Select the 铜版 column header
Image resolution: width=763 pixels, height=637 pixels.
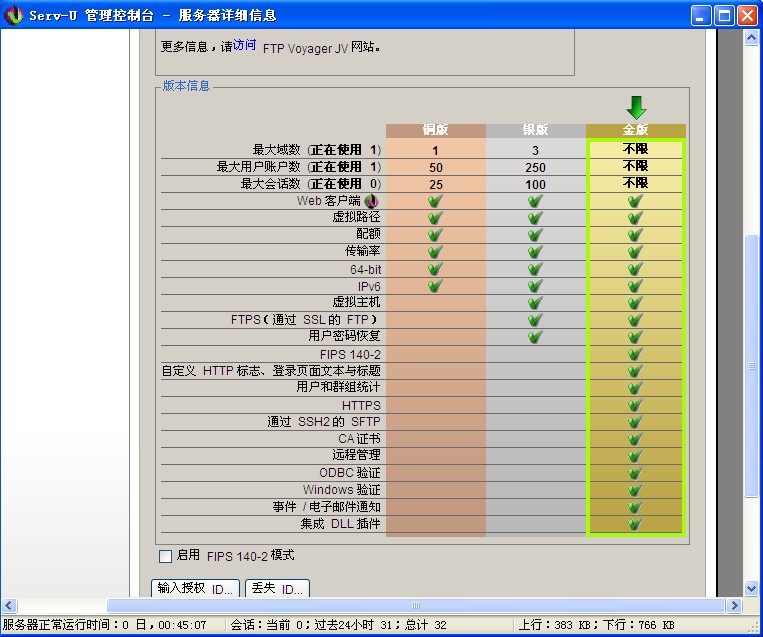tap(436, 129)
